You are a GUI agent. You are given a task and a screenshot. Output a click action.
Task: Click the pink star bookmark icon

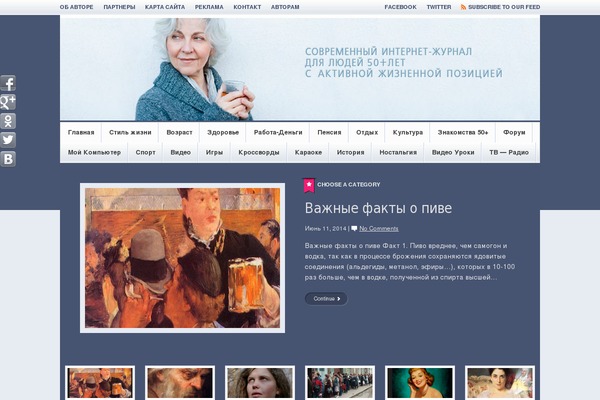coord(309,185)
